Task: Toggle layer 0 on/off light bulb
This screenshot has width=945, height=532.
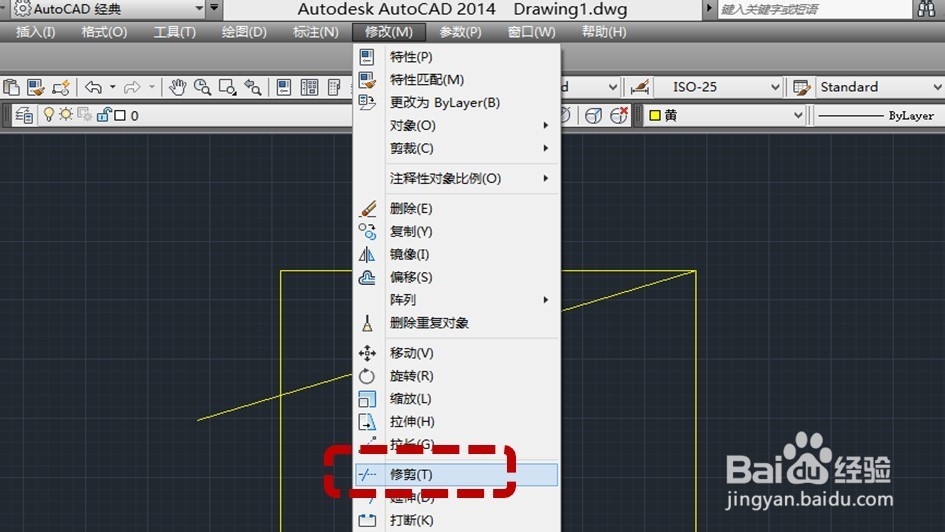Action: coord(49,114)
